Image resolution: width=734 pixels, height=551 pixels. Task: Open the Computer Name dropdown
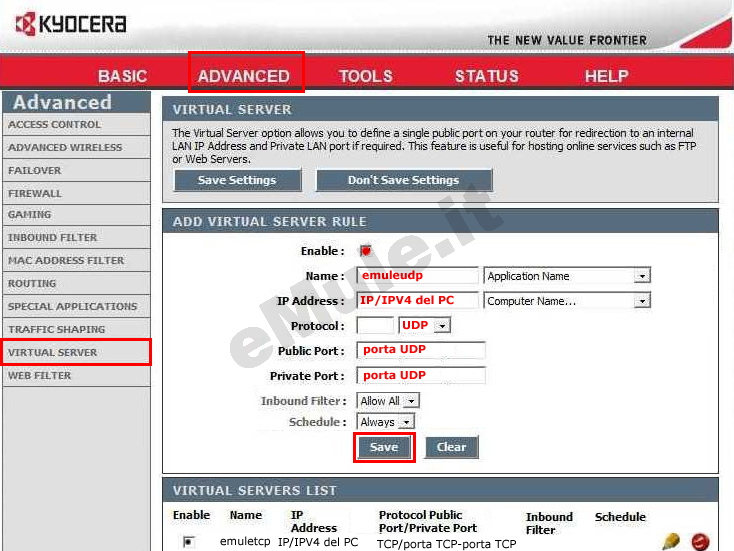[x=567, y=301]
